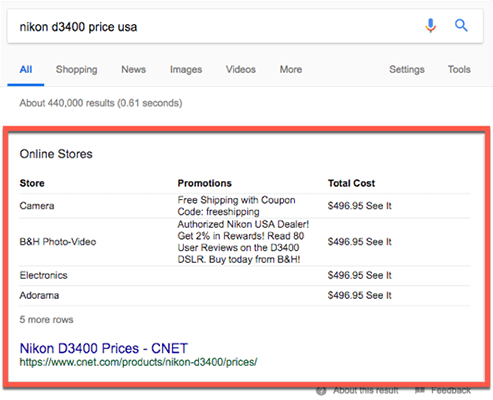Click the Promotions column header
This screenshot has width=493, height=400.
pos(204,183)
